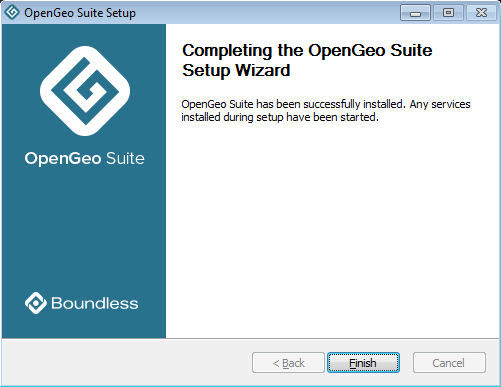Click the gray button bar background
This screenshot has height=387, width=501.
(x=127, y=363)
